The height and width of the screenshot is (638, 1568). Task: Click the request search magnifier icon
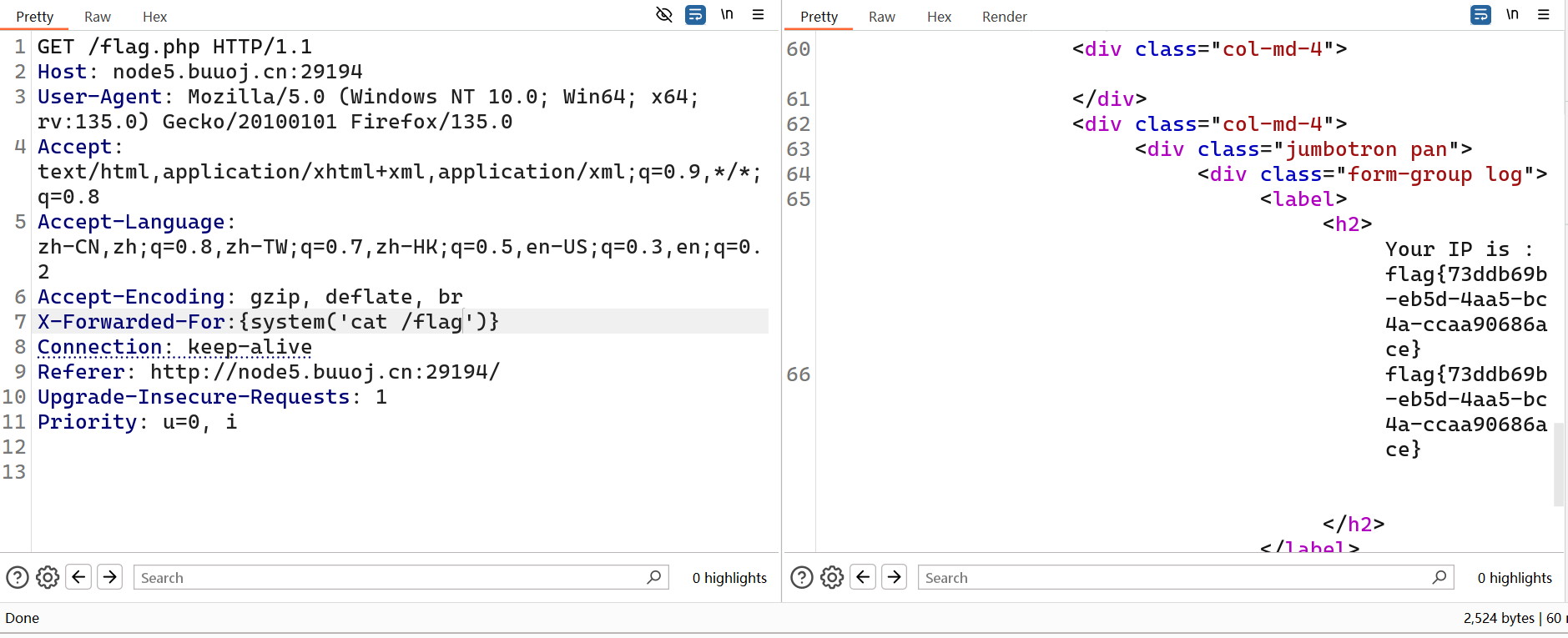click(x=654, y=577)
